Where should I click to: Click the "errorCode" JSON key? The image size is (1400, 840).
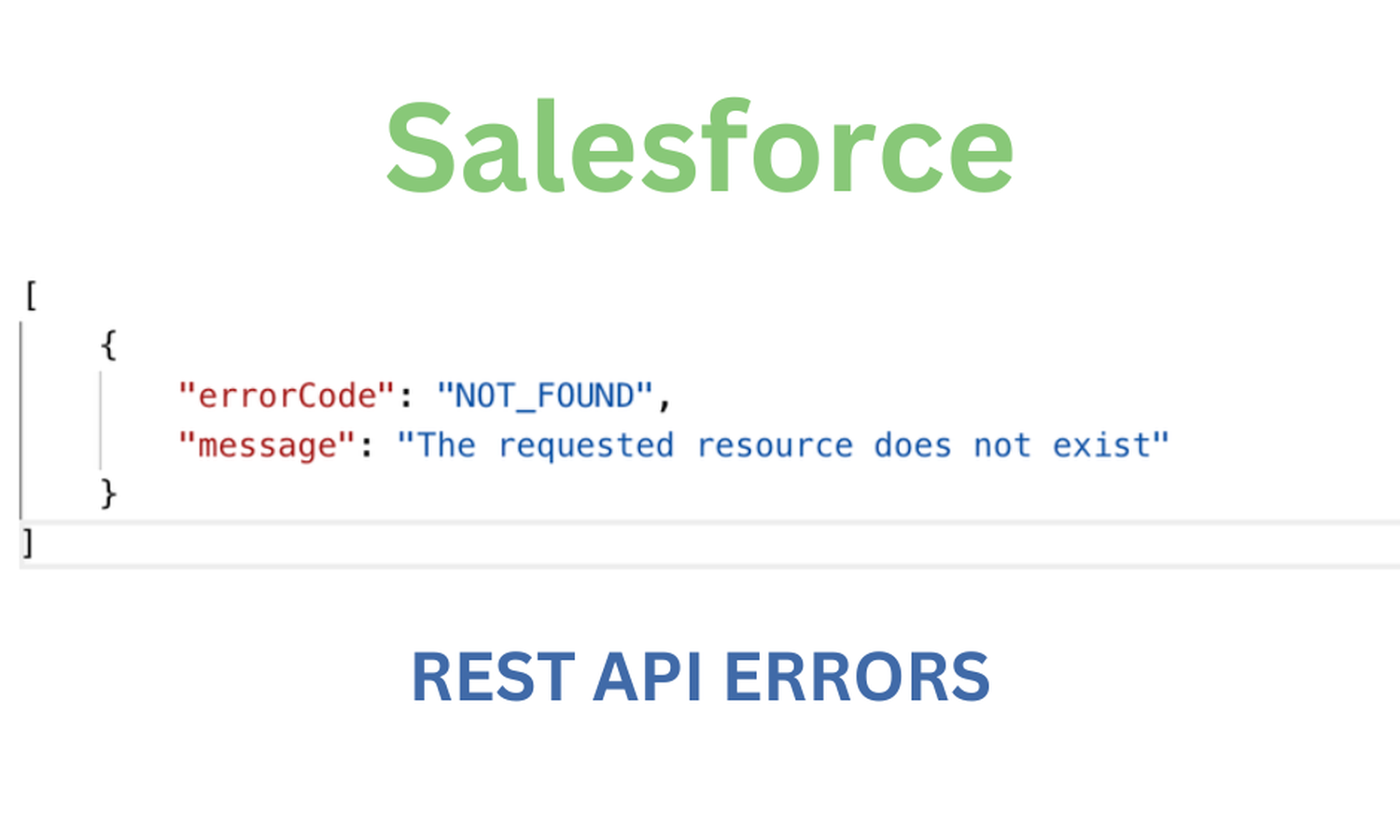[x=287, y=396]
